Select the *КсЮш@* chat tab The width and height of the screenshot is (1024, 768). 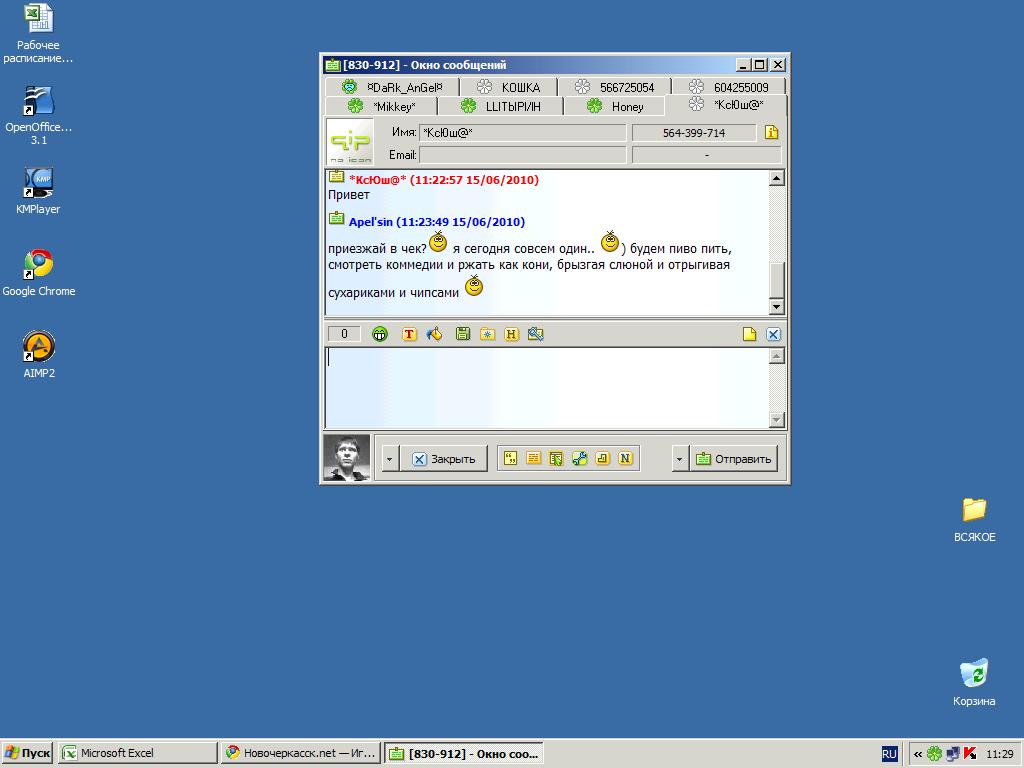(726, 104)
